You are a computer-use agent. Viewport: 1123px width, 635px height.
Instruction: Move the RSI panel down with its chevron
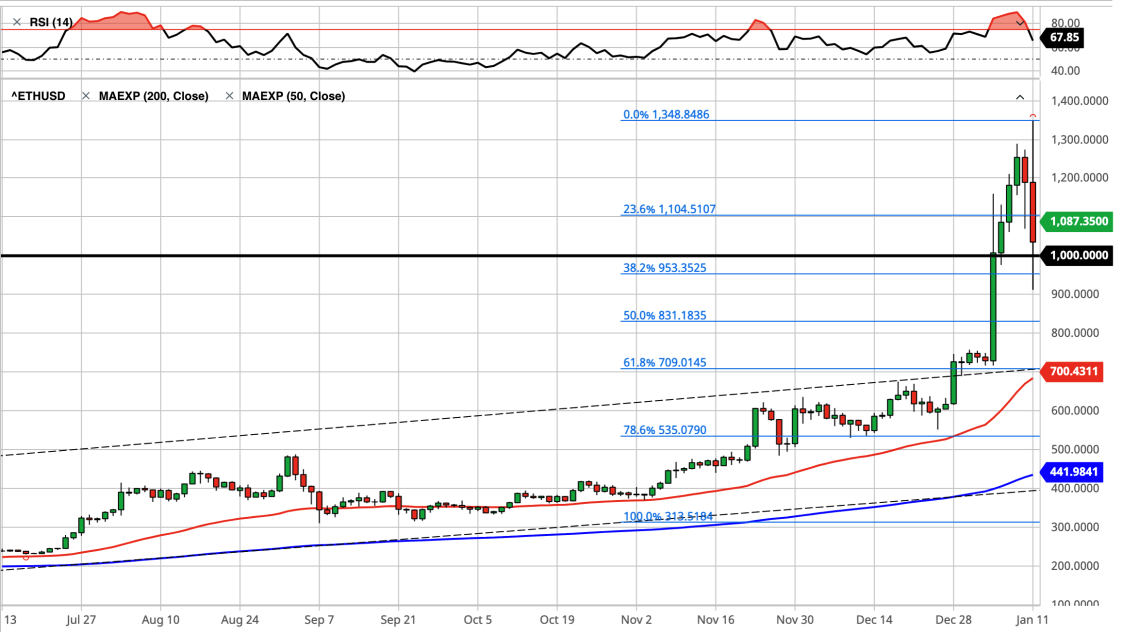pos(1020,23)
